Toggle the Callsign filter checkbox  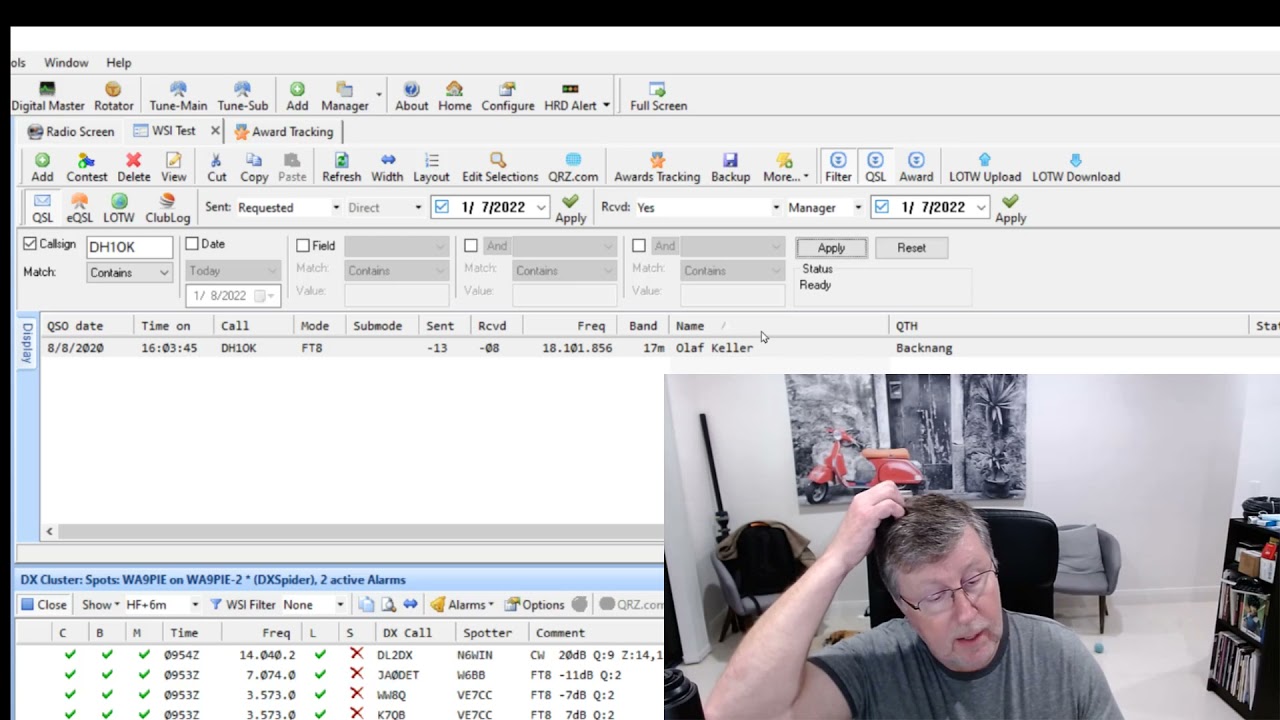click(30, 244)
